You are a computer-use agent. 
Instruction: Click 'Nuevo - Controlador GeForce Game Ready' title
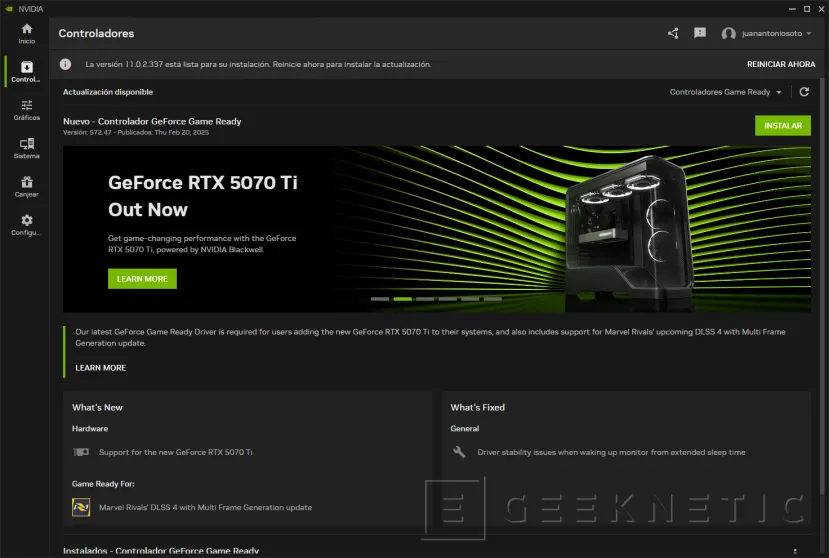coord(152,121)
